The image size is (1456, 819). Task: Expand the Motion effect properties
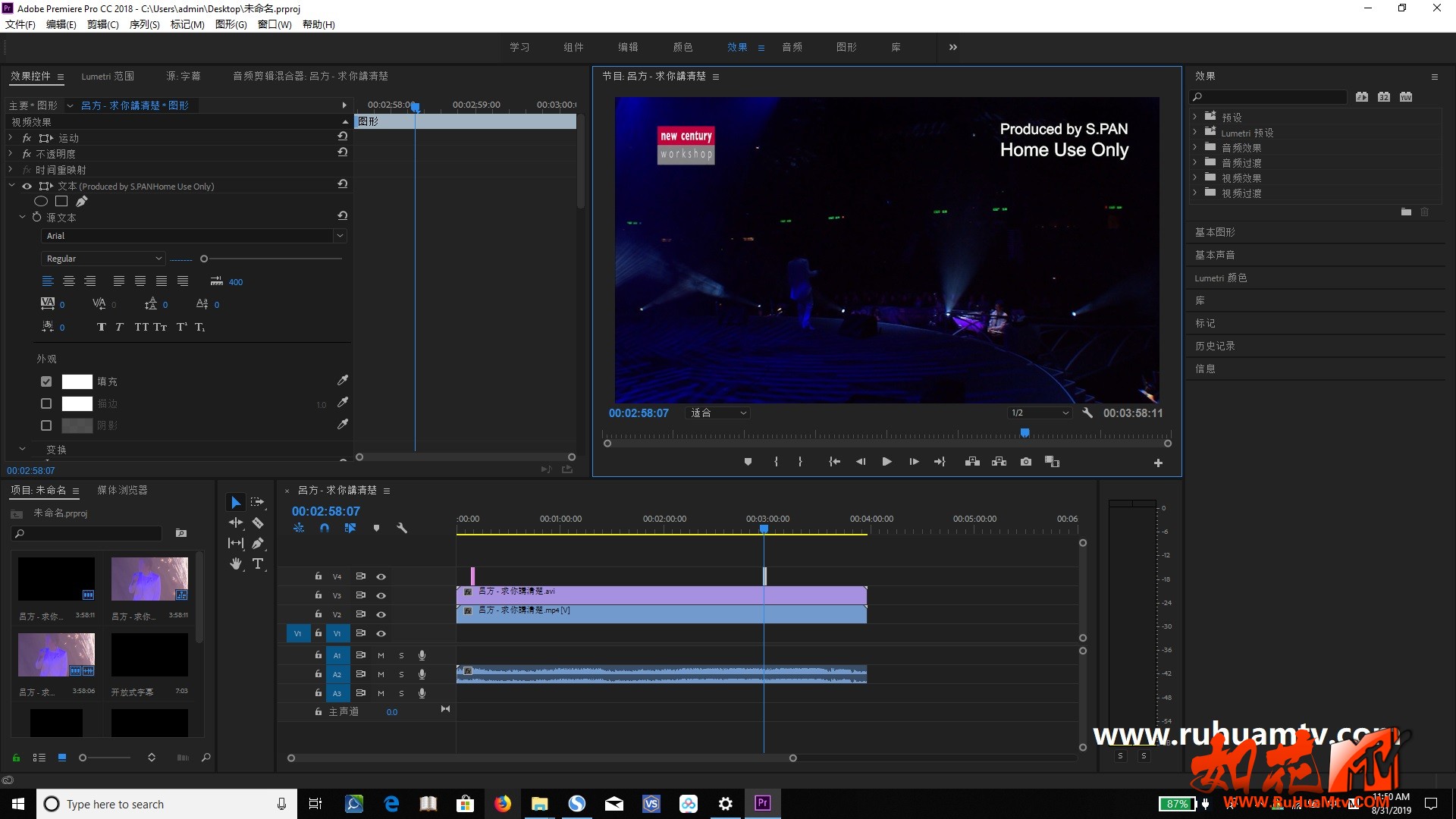pyautogui.click(x=11, y=137)
